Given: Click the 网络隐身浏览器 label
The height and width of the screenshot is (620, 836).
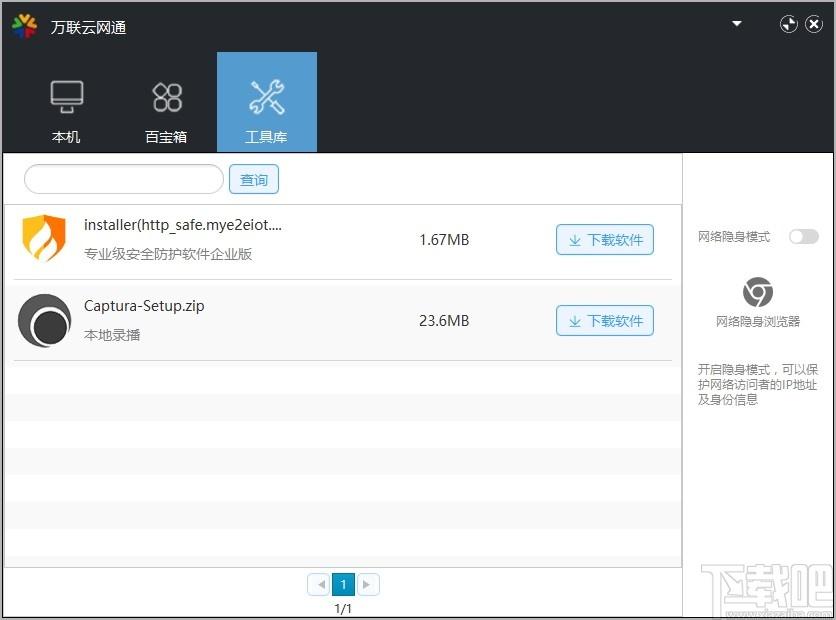Looking at the screenshot, I should point(758,321).
